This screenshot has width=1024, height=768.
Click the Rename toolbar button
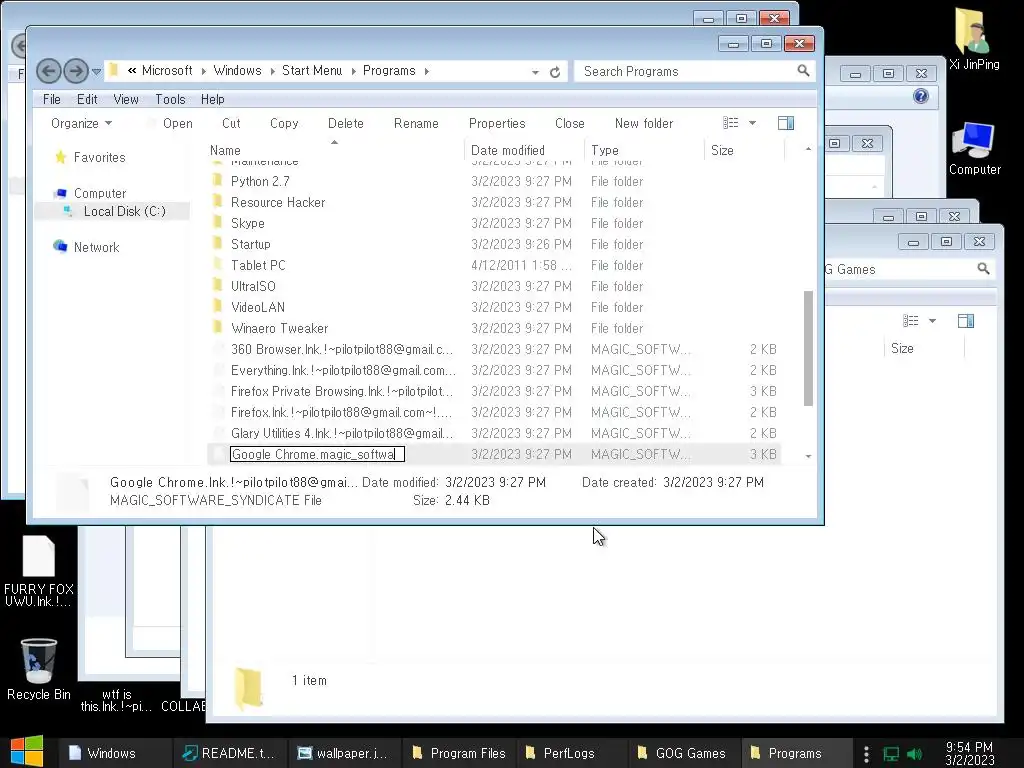pyautogui.click(x=416, y=123)
